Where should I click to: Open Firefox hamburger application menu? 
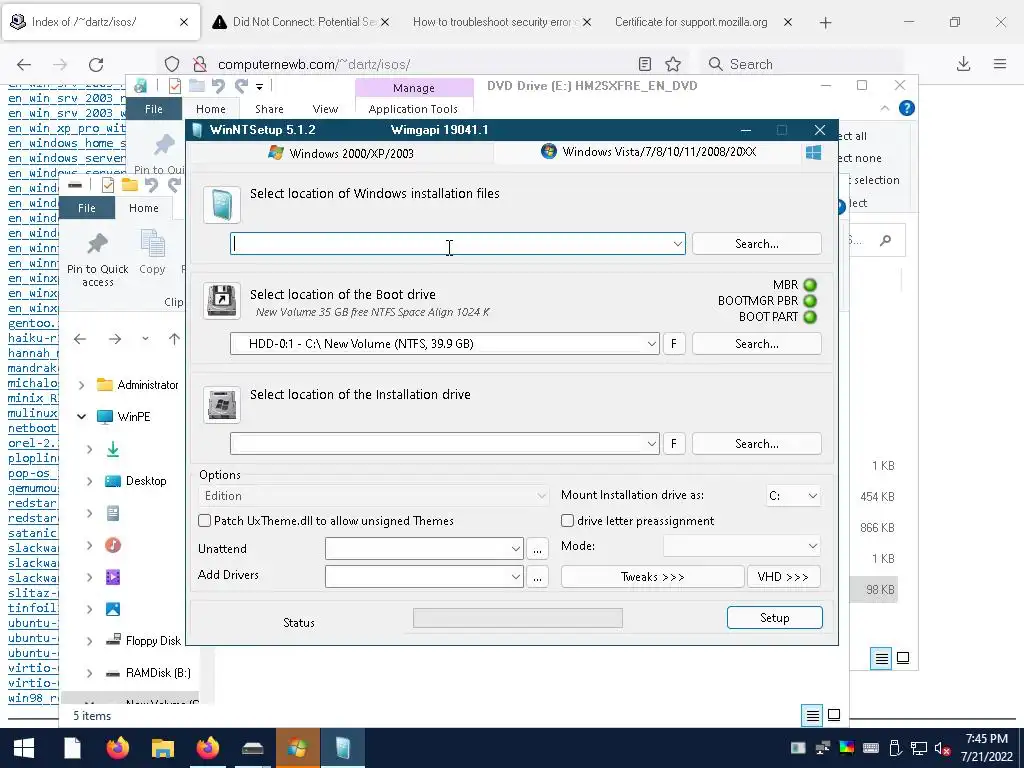pos(1000,64)
